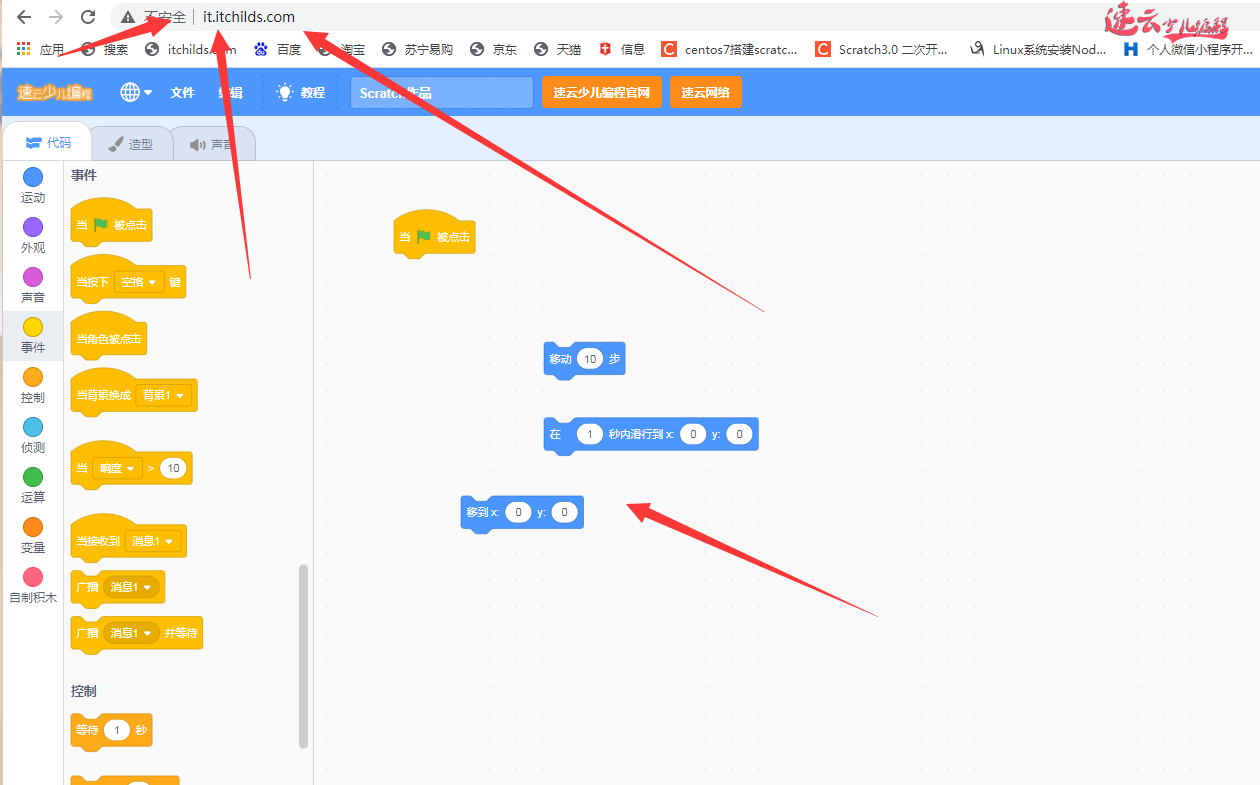Open the message1 dropdown in receive block

(x=153, y=541)
